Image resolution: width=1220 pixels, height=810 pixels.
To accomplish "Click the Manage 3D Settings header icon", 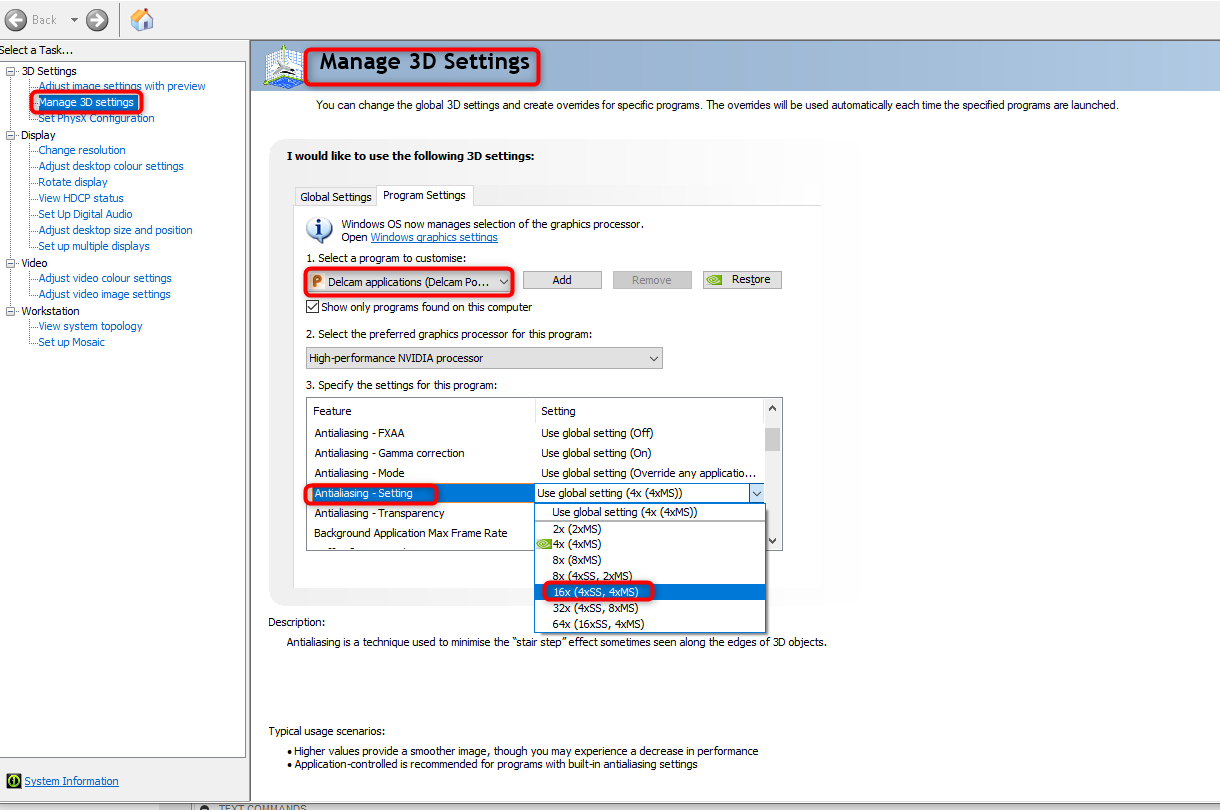I will [284, 66].
